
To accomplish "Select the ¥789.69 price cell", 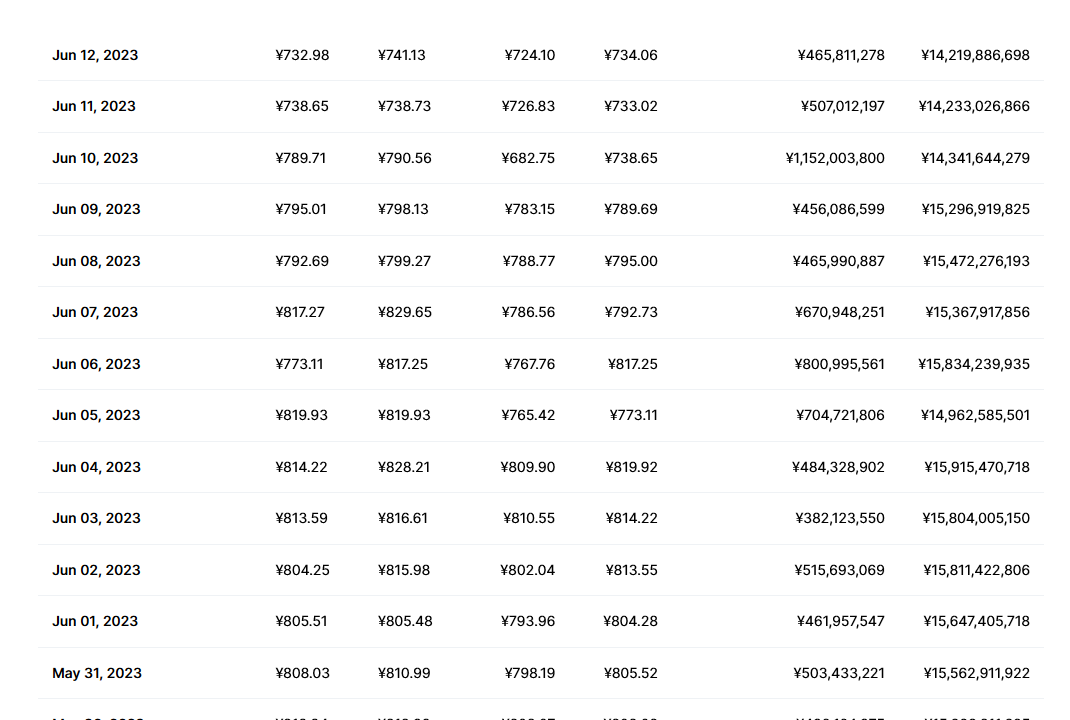I will 631,209.
